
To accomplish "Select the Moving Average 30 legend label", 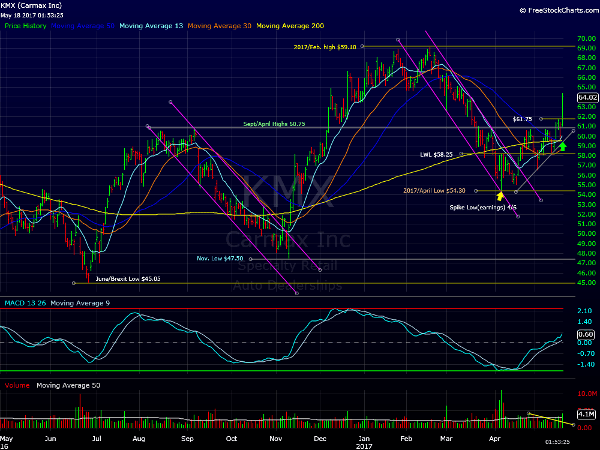I will click(219, 26).
